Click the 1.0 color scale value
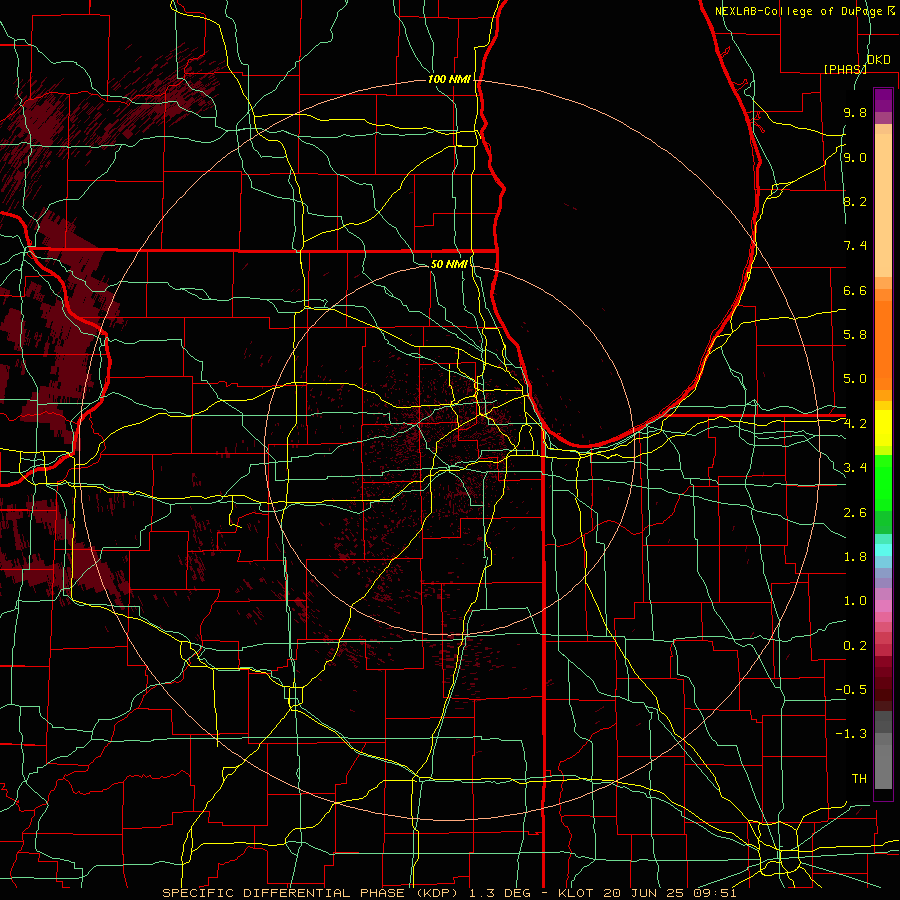This screenshot has height=900, width=900. (x=855, y=601)
